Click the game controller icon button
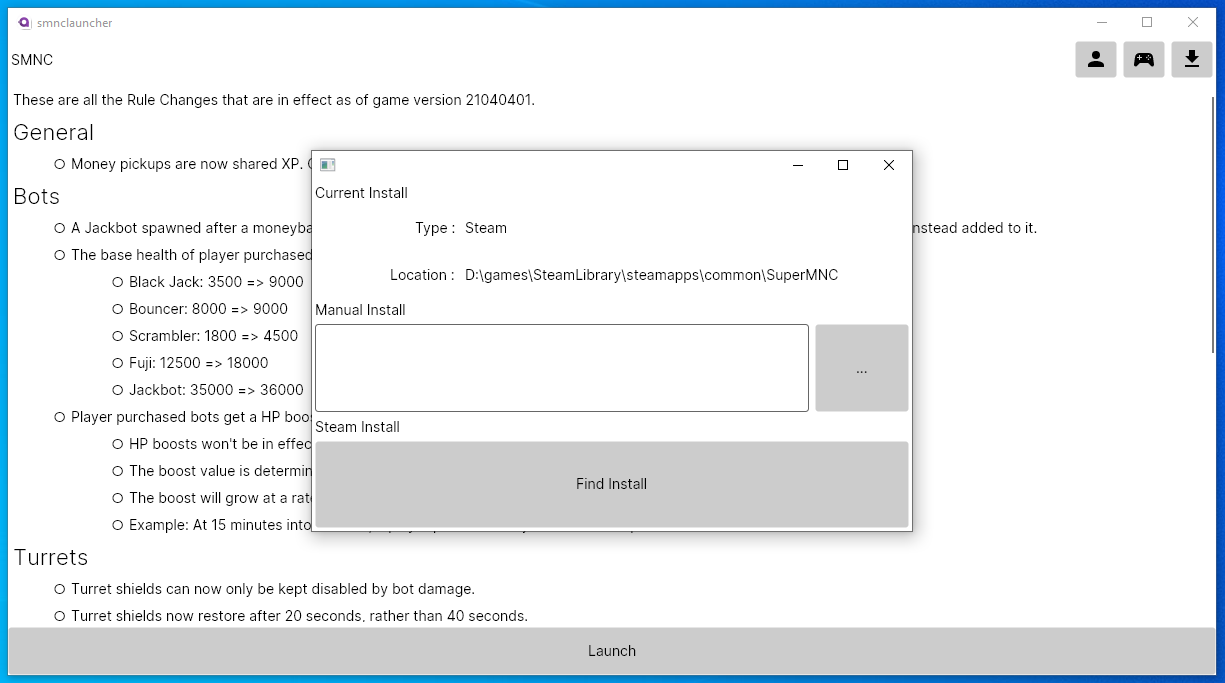 (x=1144, y=59)
